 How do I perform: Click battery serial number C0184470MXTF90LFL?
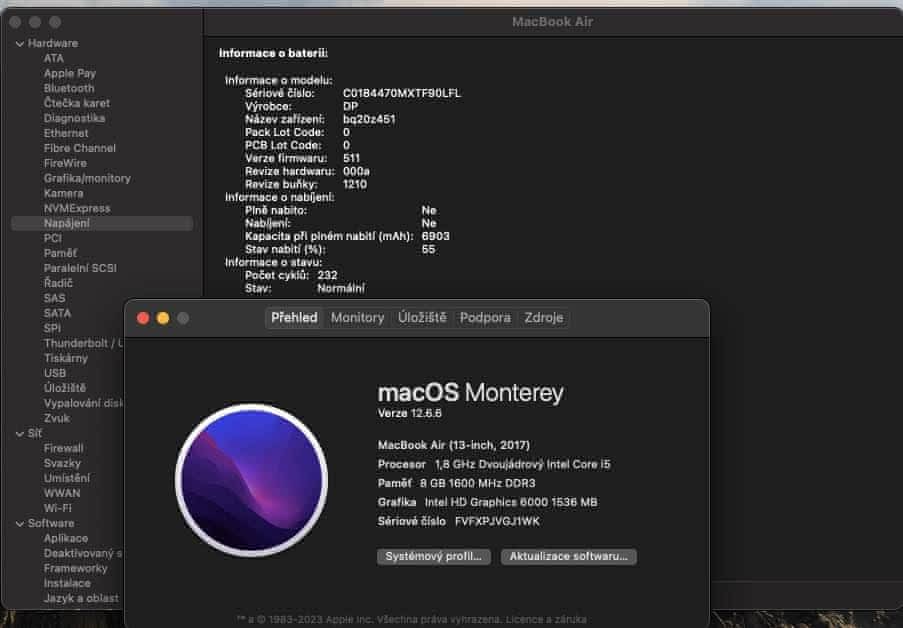(x=402, y=93)
